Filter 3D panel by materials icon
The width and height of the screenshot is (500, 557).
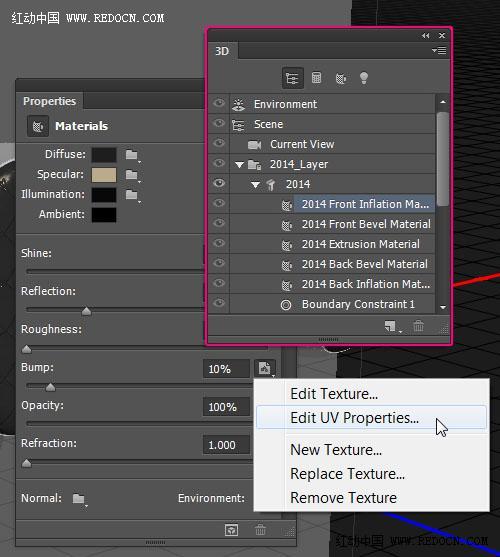pos(341,78)
